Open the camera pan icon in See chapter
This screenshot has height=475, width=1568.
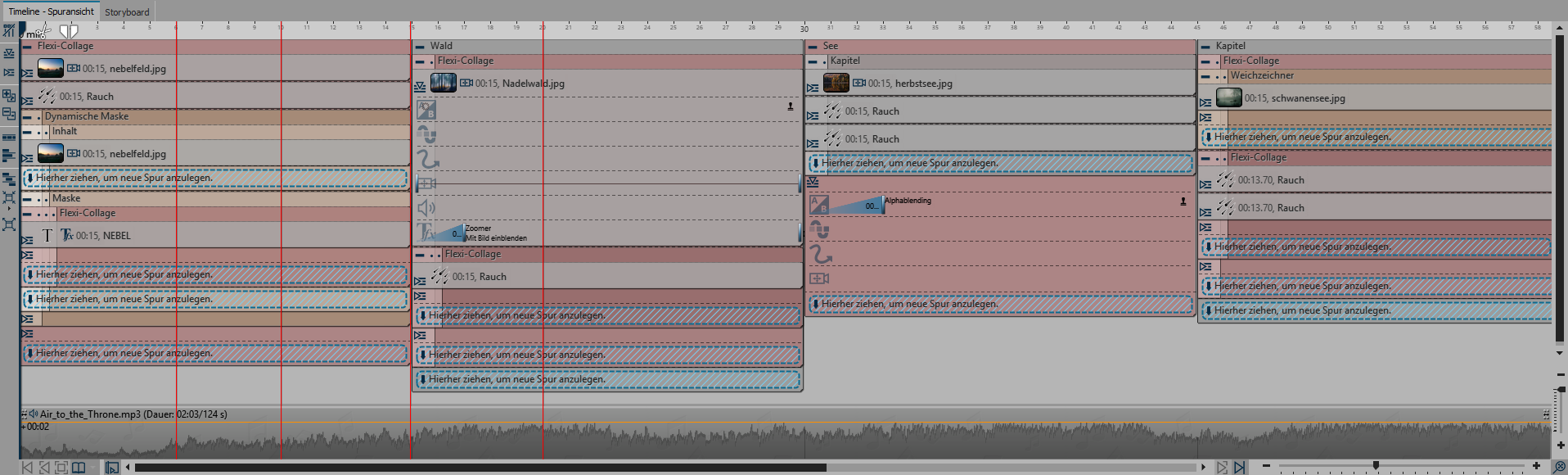coord(819,278)
